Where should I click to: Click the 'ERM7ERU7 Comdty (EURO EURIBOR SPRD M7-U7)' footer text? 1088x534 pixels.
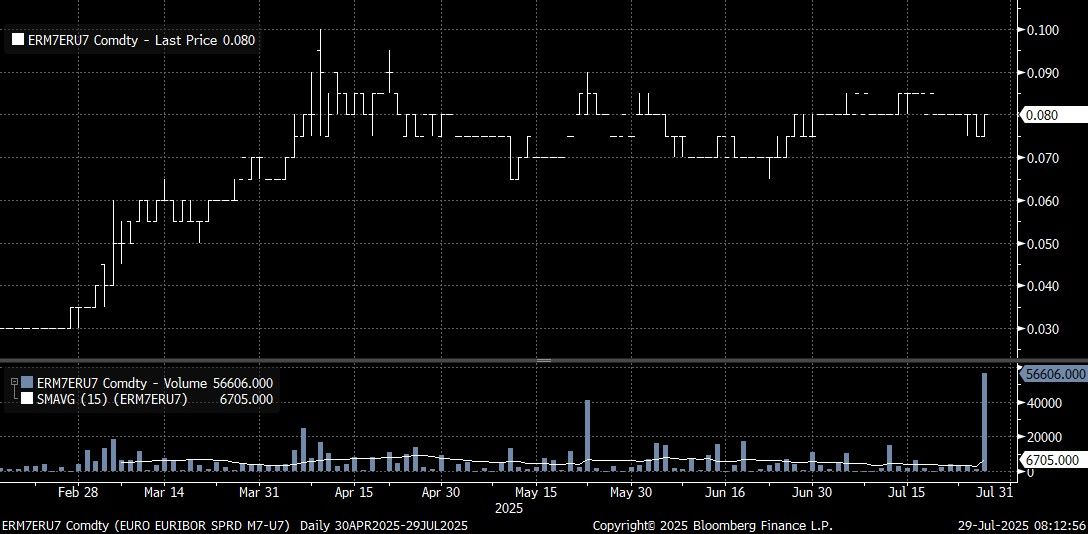tap(148, 526)
